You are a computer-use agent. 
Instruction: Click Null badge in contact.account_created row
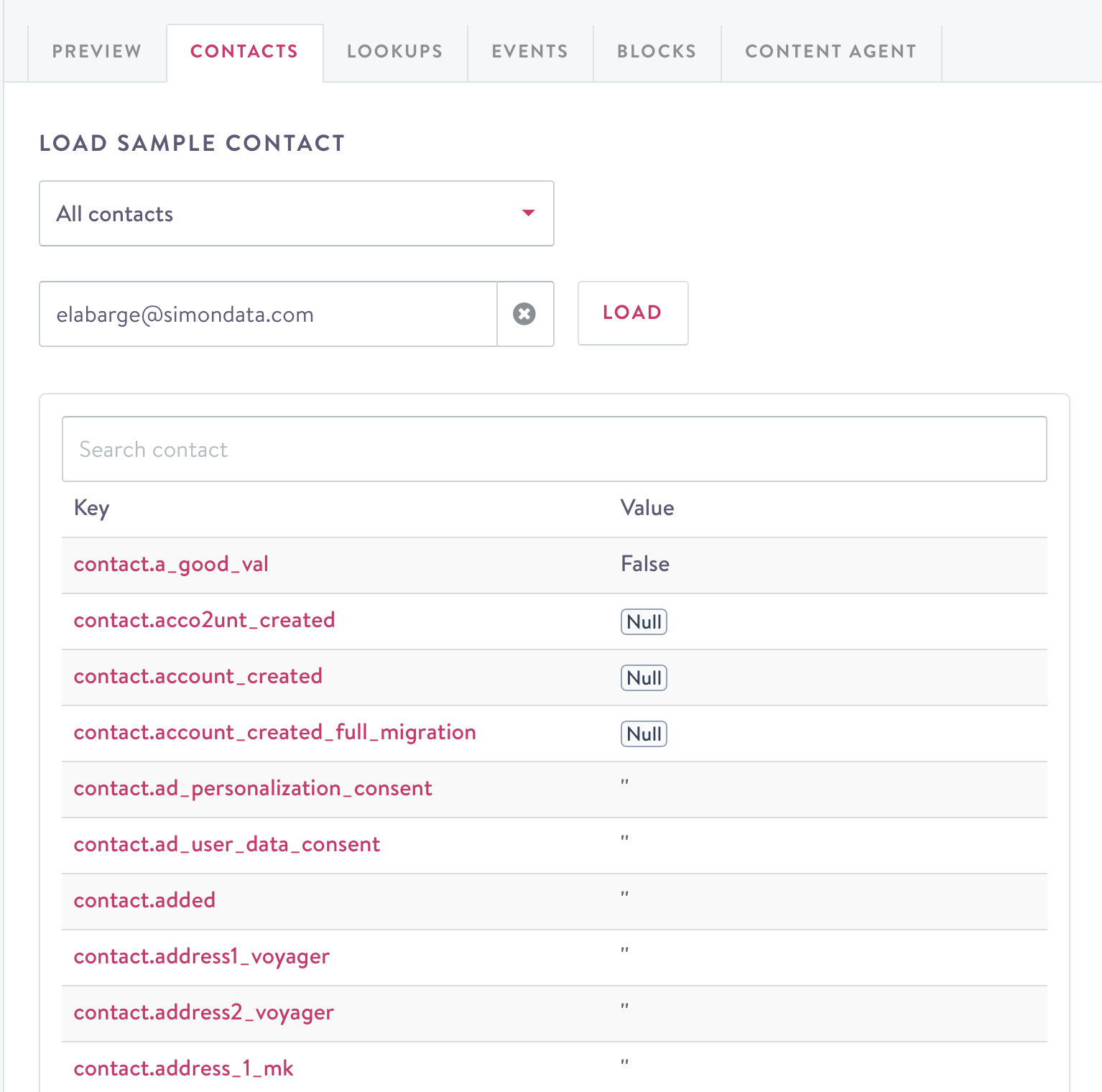644,677
